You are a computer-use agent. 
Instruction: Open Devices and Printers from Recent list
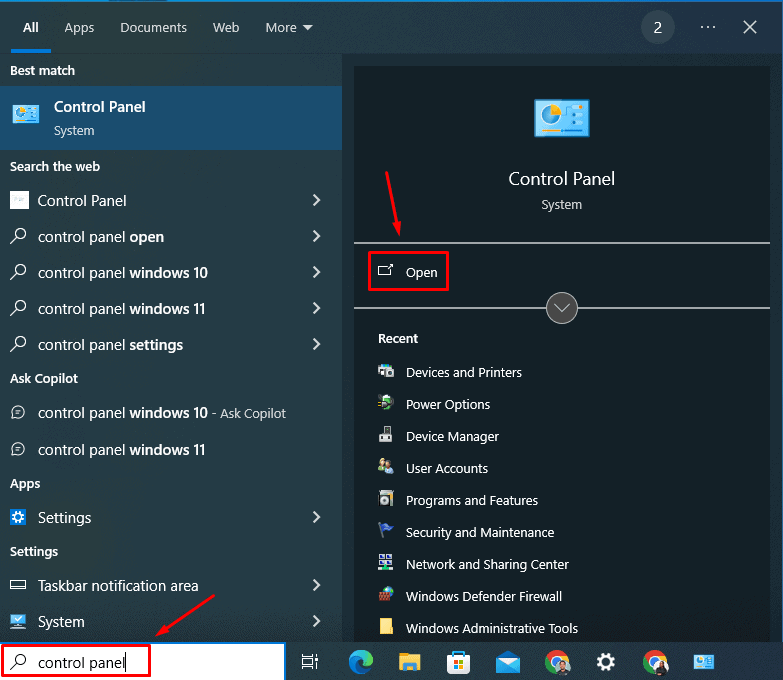point(463,372)
